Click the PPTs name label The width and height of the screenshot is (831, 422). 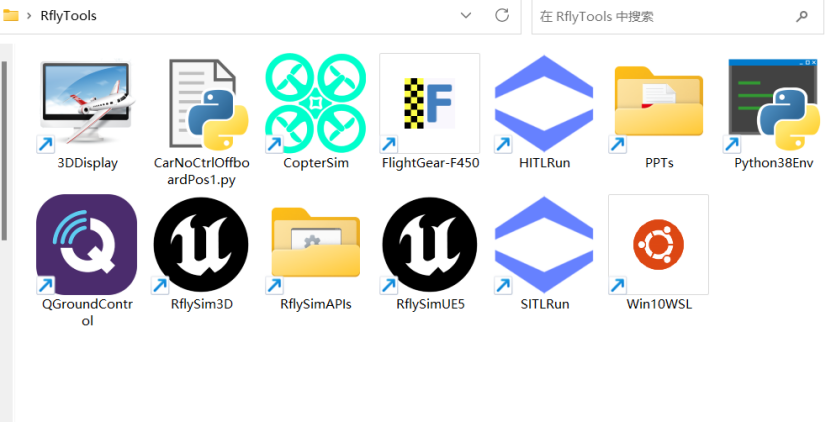click(659, 163)
